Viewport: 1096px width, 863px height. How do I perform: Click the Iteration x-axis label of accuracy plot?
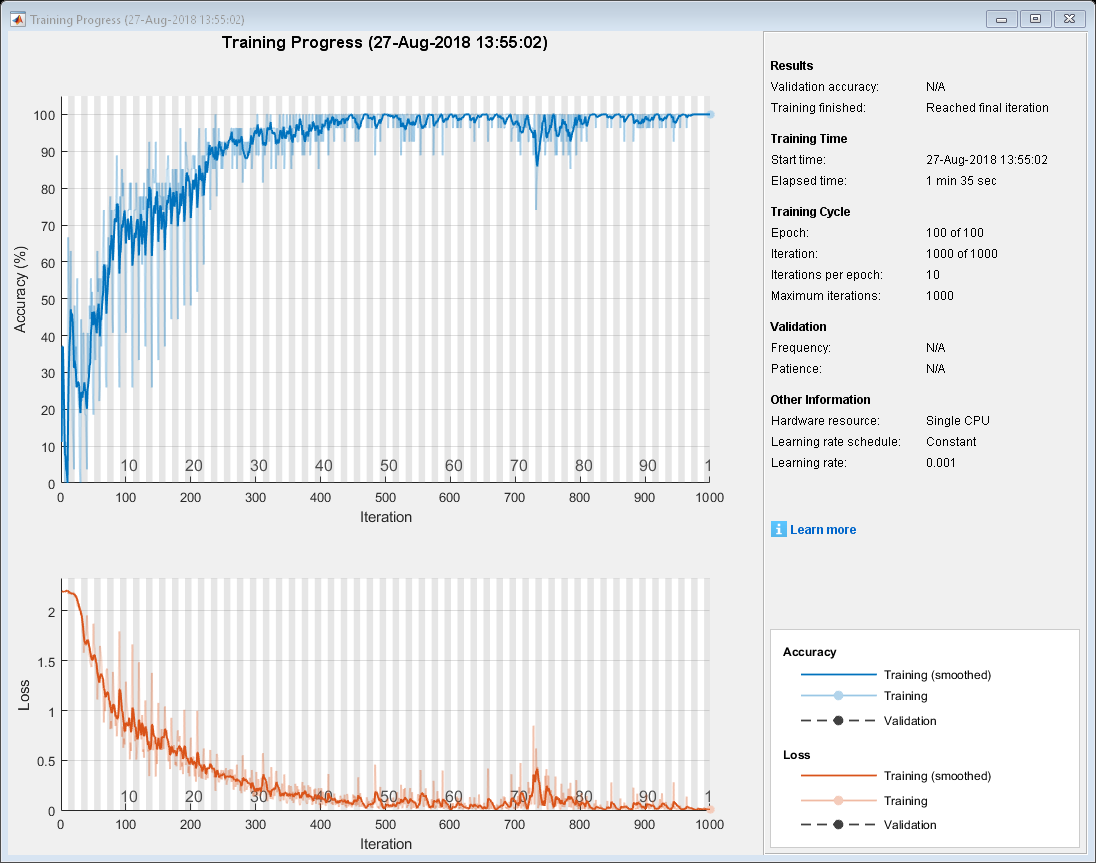point(386,517)
